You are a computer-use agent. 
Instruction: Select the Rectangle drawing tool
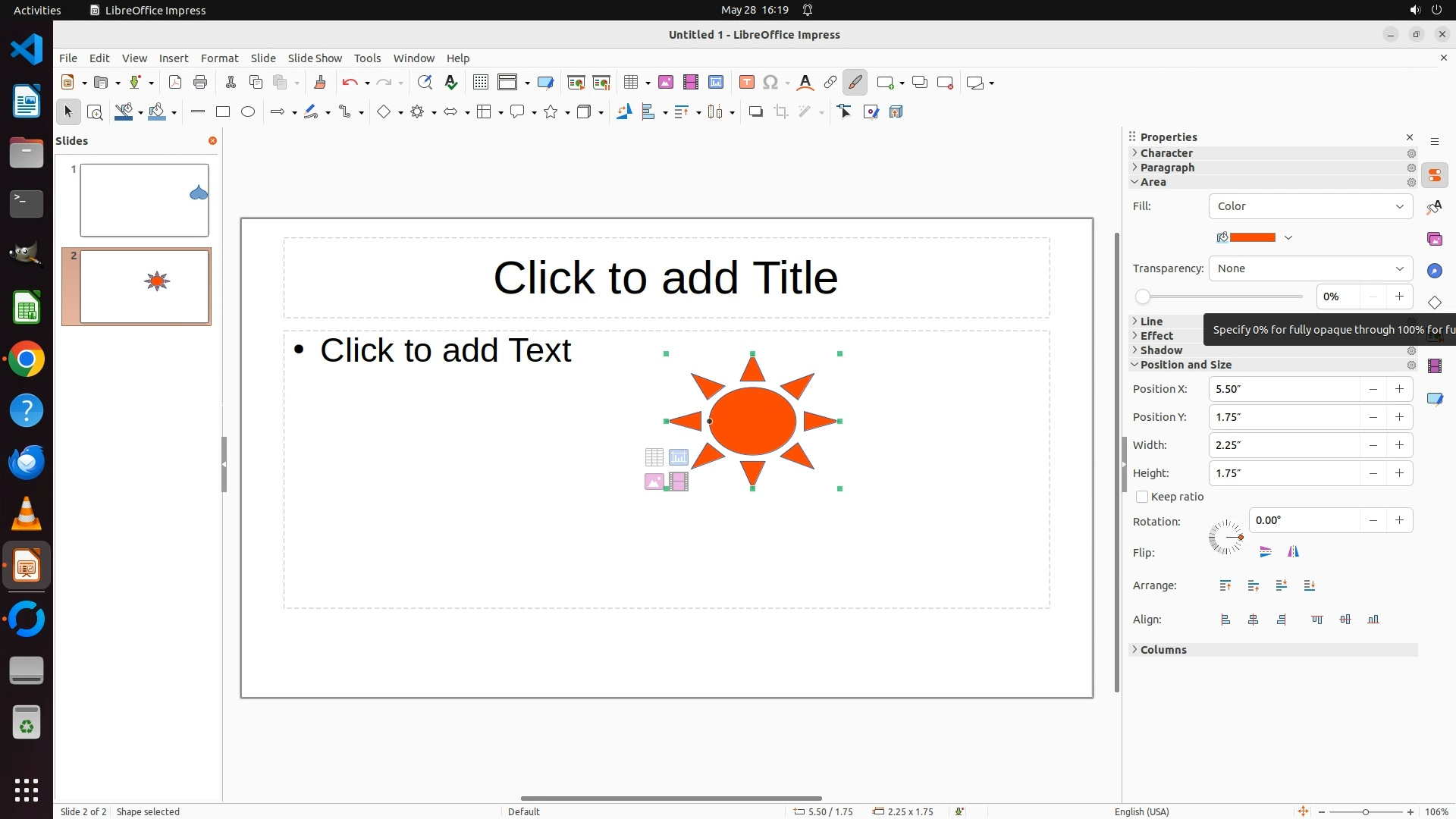pos(223,112)
